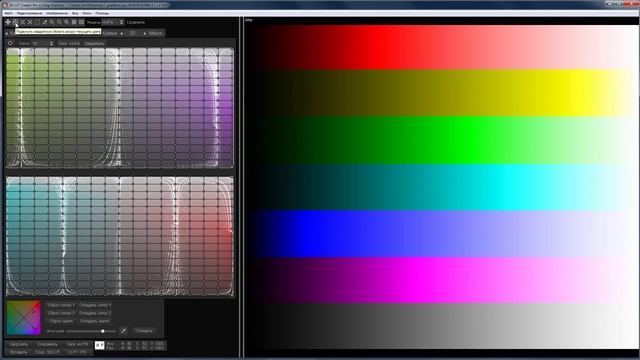Click the color model stepper arrows

point(122,22)
